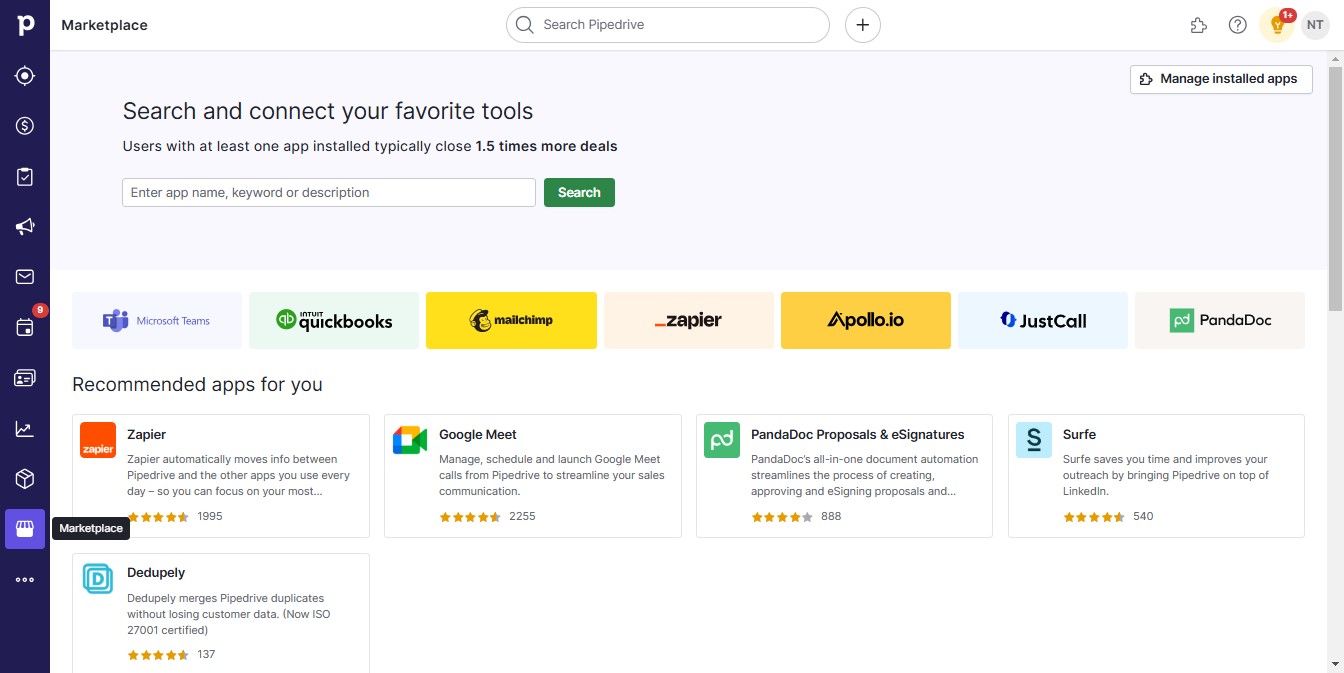Open the Apollo.io banner tile
The height and width of the screenshot is (673, 1344).
pyautogui.click(x=866, y=321)
